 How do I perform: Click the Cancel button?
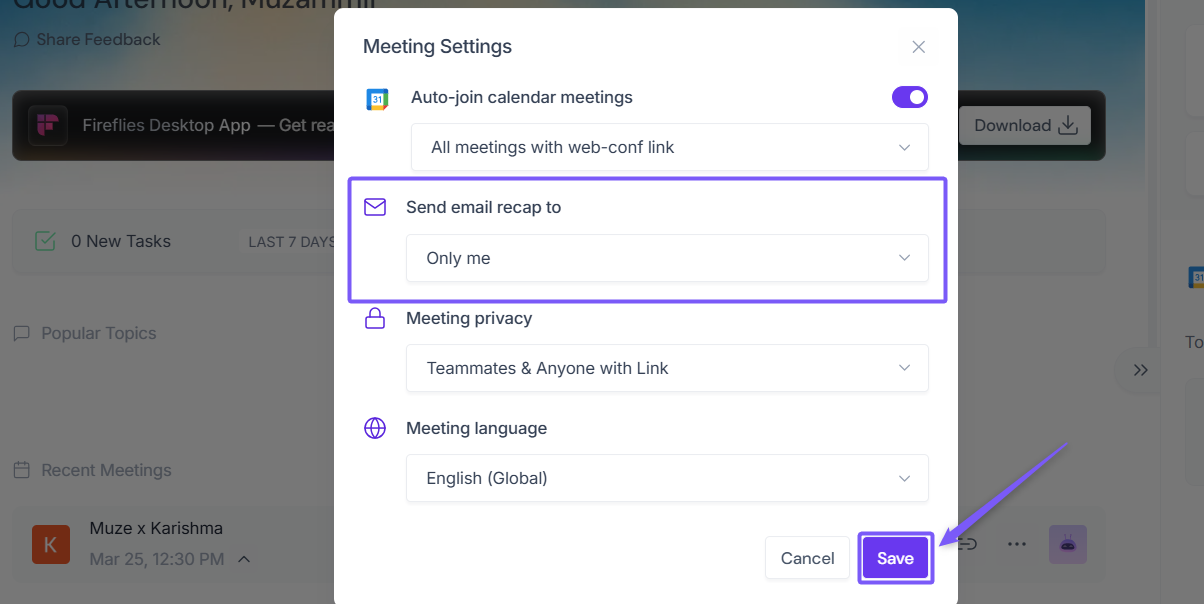(807, 558)
